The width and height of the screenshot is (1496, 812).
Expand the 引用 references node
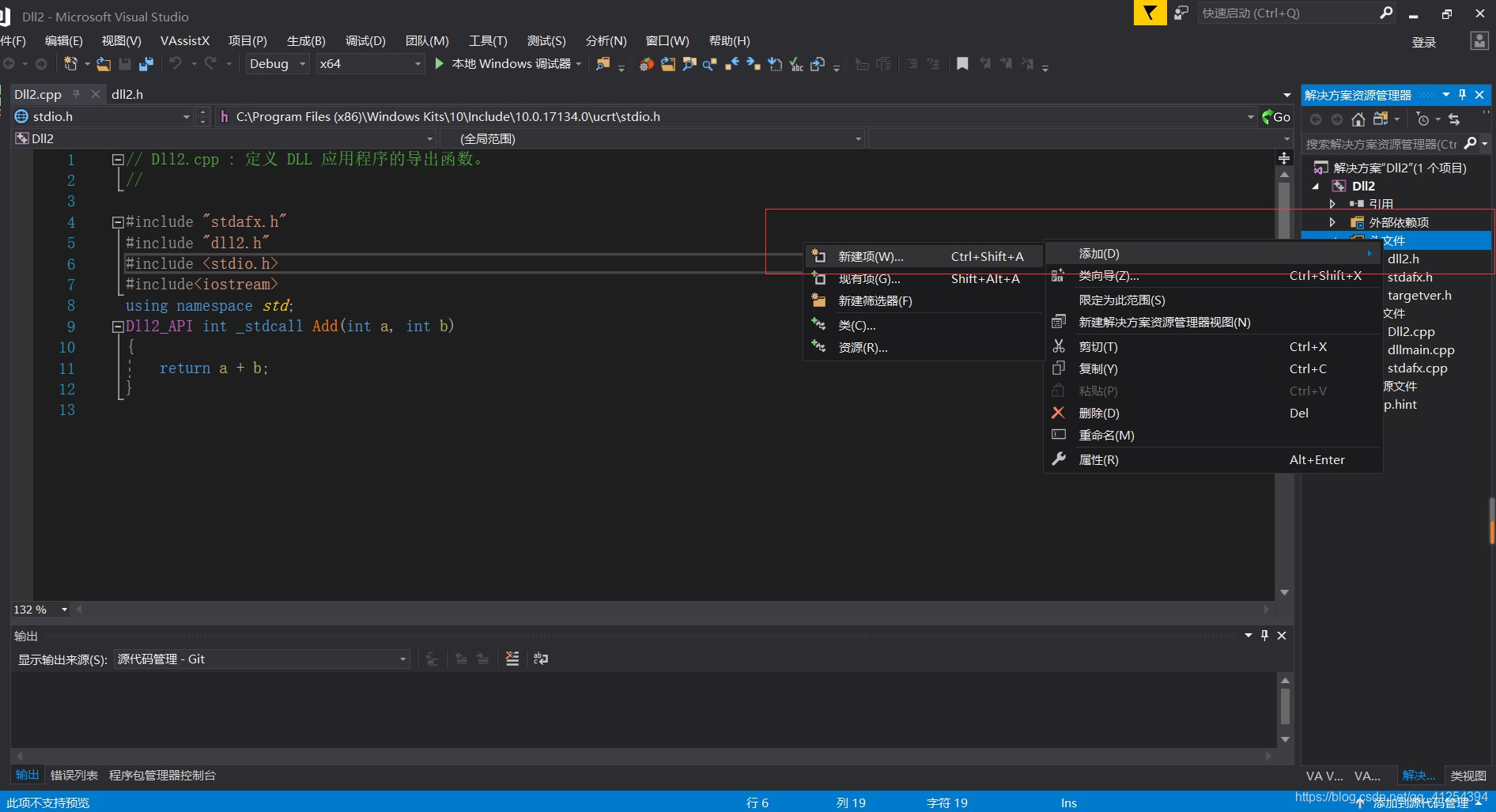pos(1332,204)
